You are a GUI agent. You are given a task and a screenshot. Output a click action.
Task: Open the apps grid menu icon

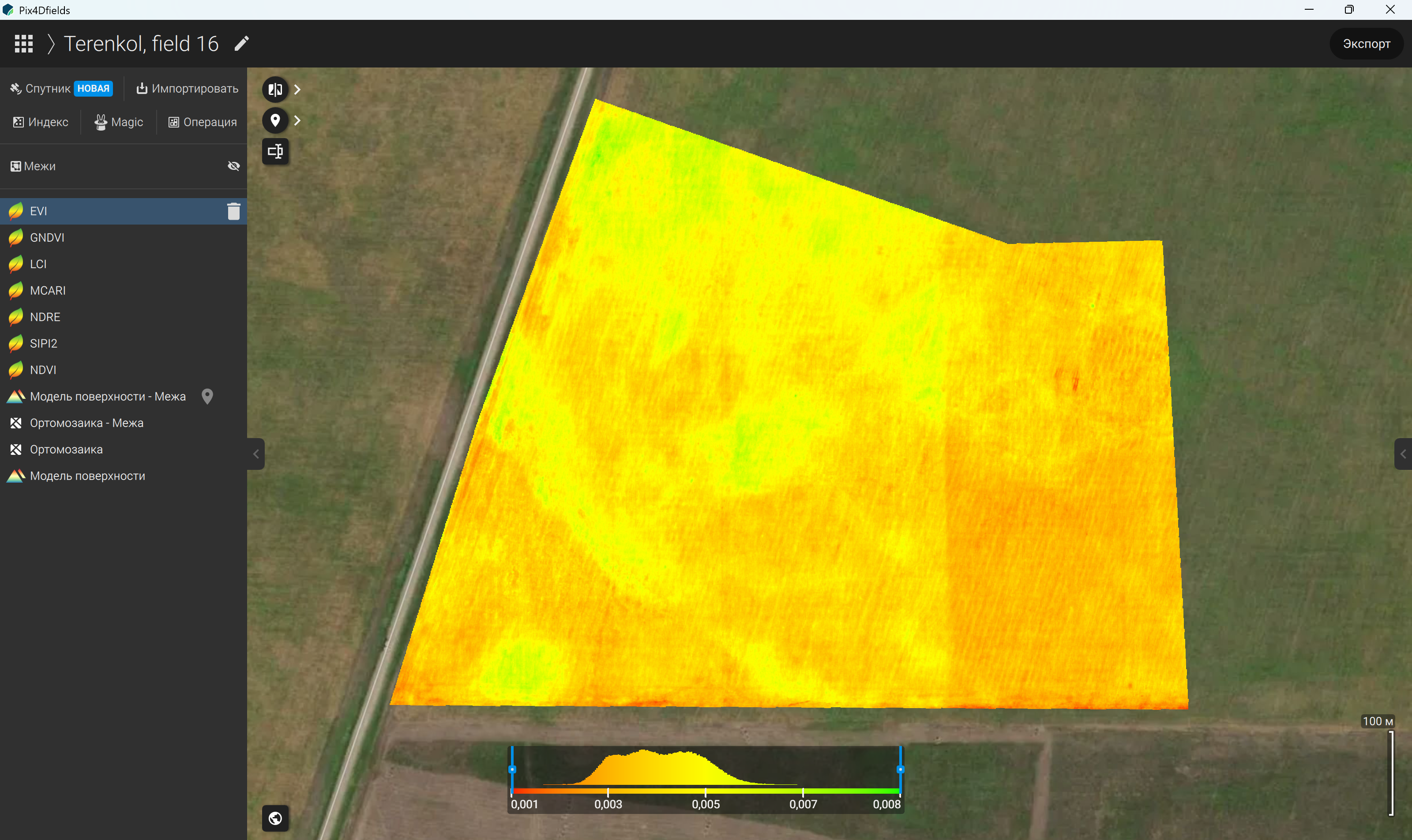(x=24, y=44)
